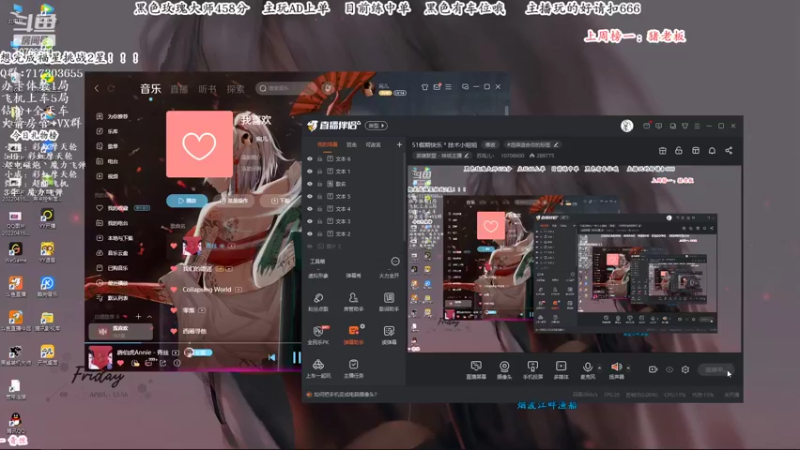Toggle visibility of 文本 2 layer
This screenshot has width=800, height=450.
tap(310, 234)
